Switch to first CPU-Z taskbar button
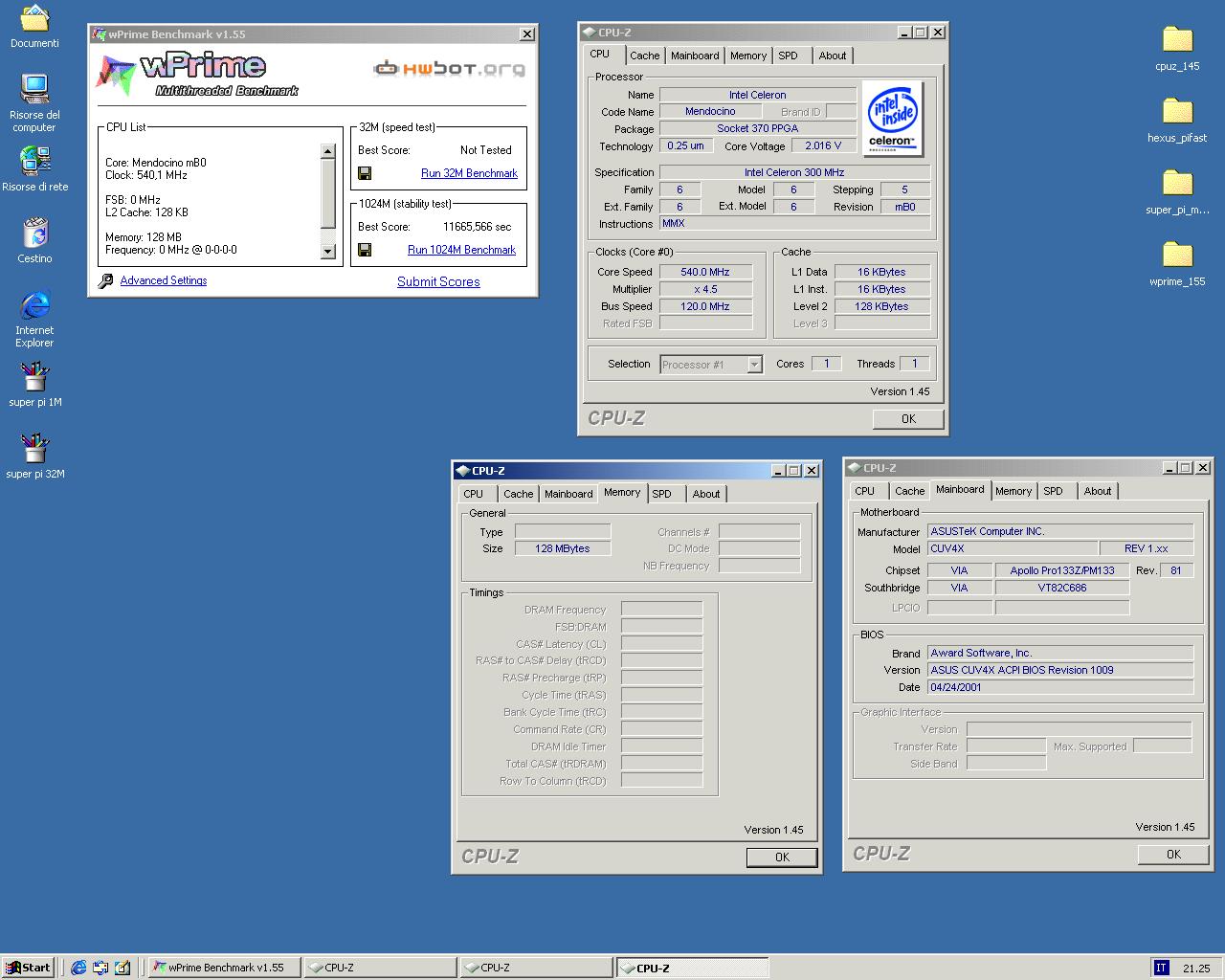Viewport: 1225px width, 980px height. (x=380, y=968)
